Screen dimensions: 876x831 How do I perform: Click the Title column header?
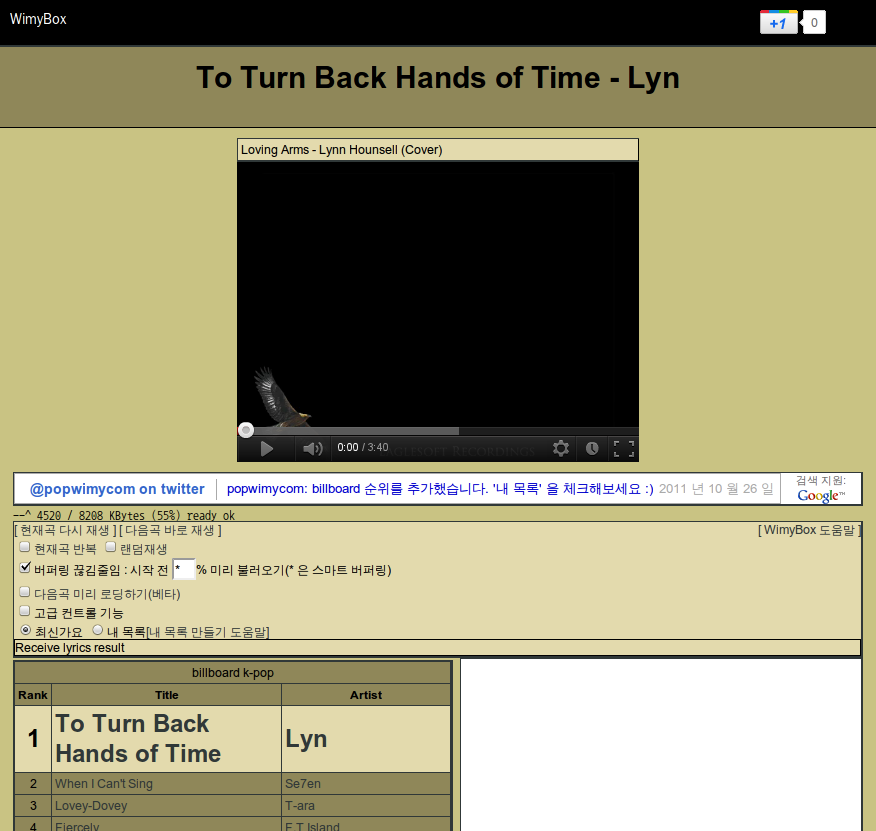pos(166,695)
